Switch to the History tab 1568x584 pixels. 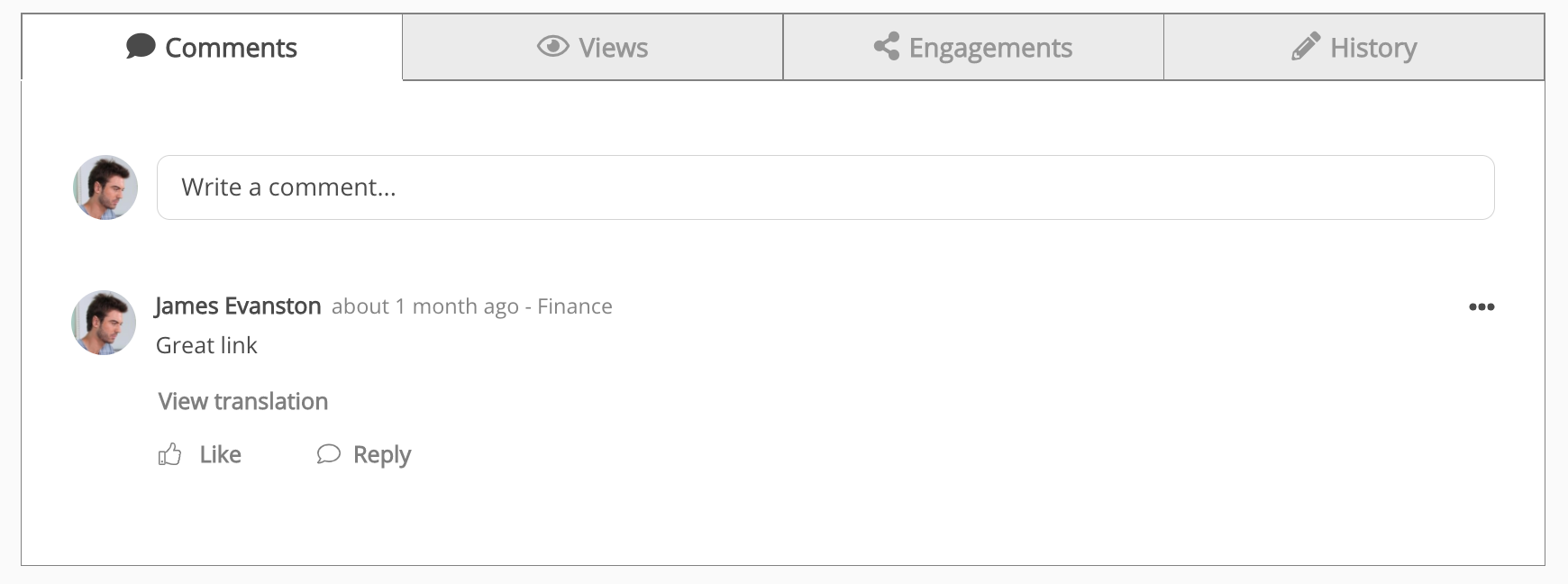[x=1354, y=47]
